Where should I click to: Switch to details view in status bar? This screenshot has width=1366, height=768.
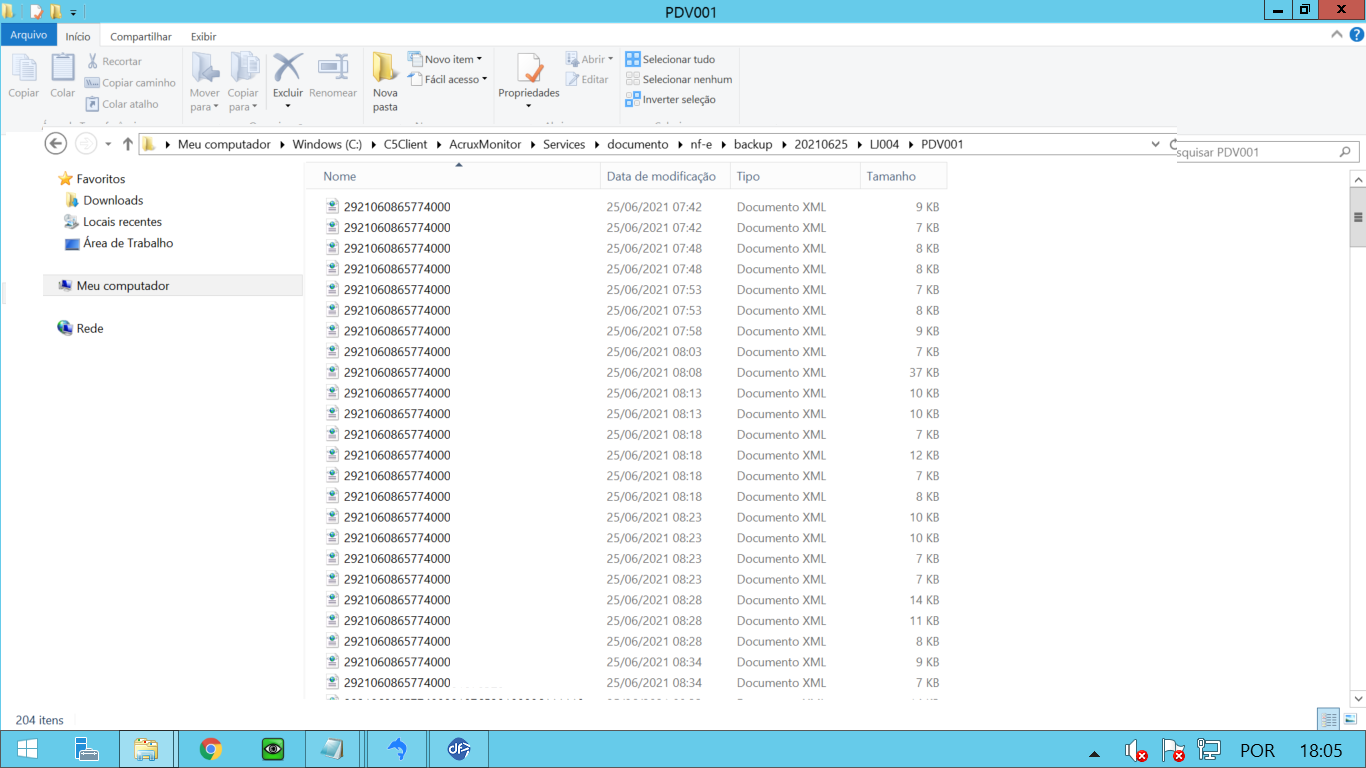pyautogui.click(x=1329, y=718)
